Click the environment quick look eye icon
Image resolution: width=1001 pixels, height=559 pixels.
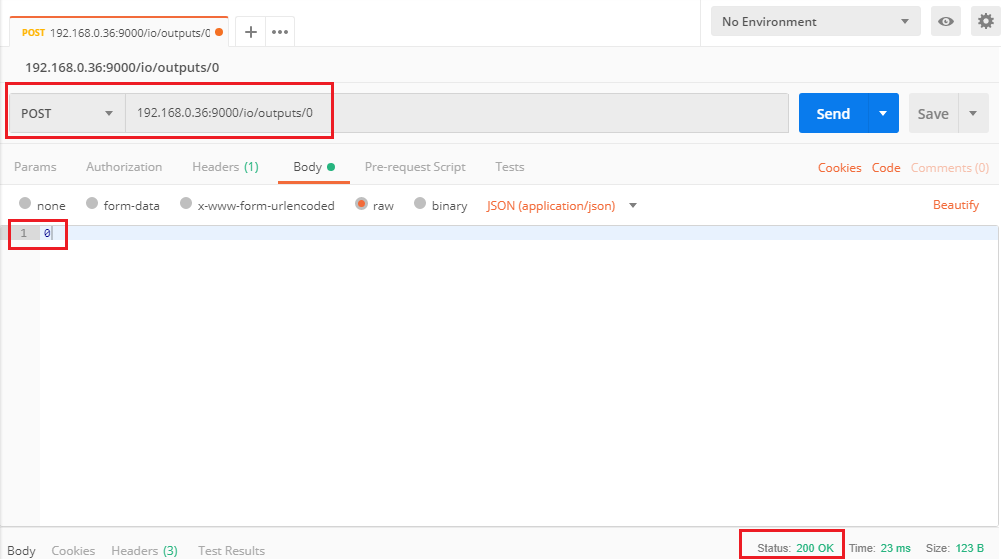pyautogui.click(x=945, y=22)
